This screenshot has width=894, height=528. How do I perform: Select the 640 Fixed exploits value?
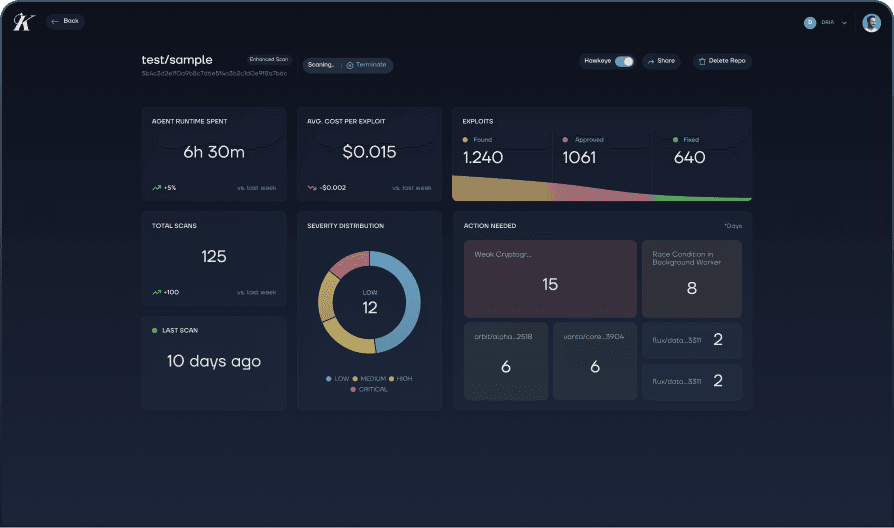click(689, 157)
